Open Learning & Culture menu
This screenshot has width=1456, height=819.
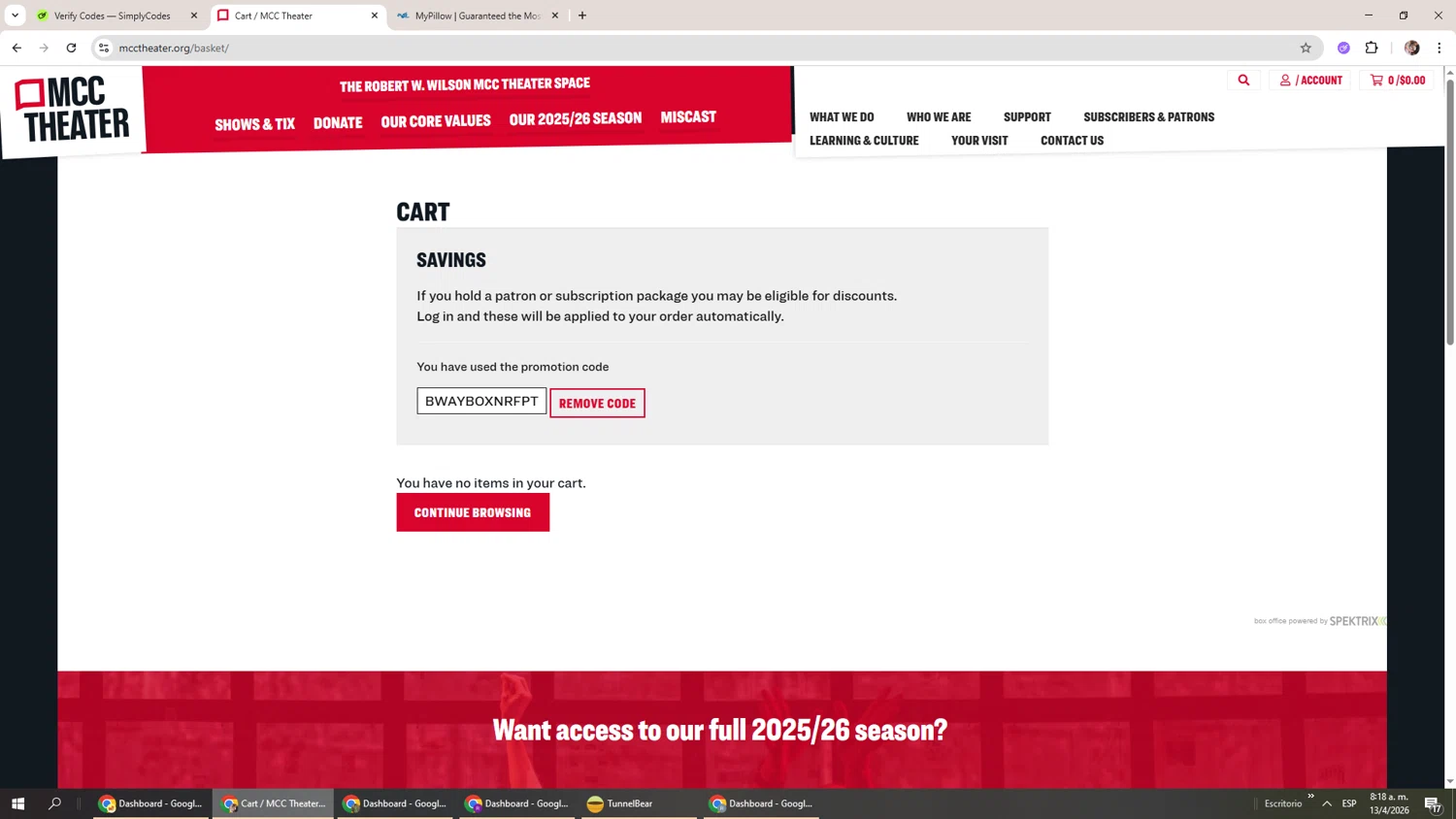[x=864, y=141]
